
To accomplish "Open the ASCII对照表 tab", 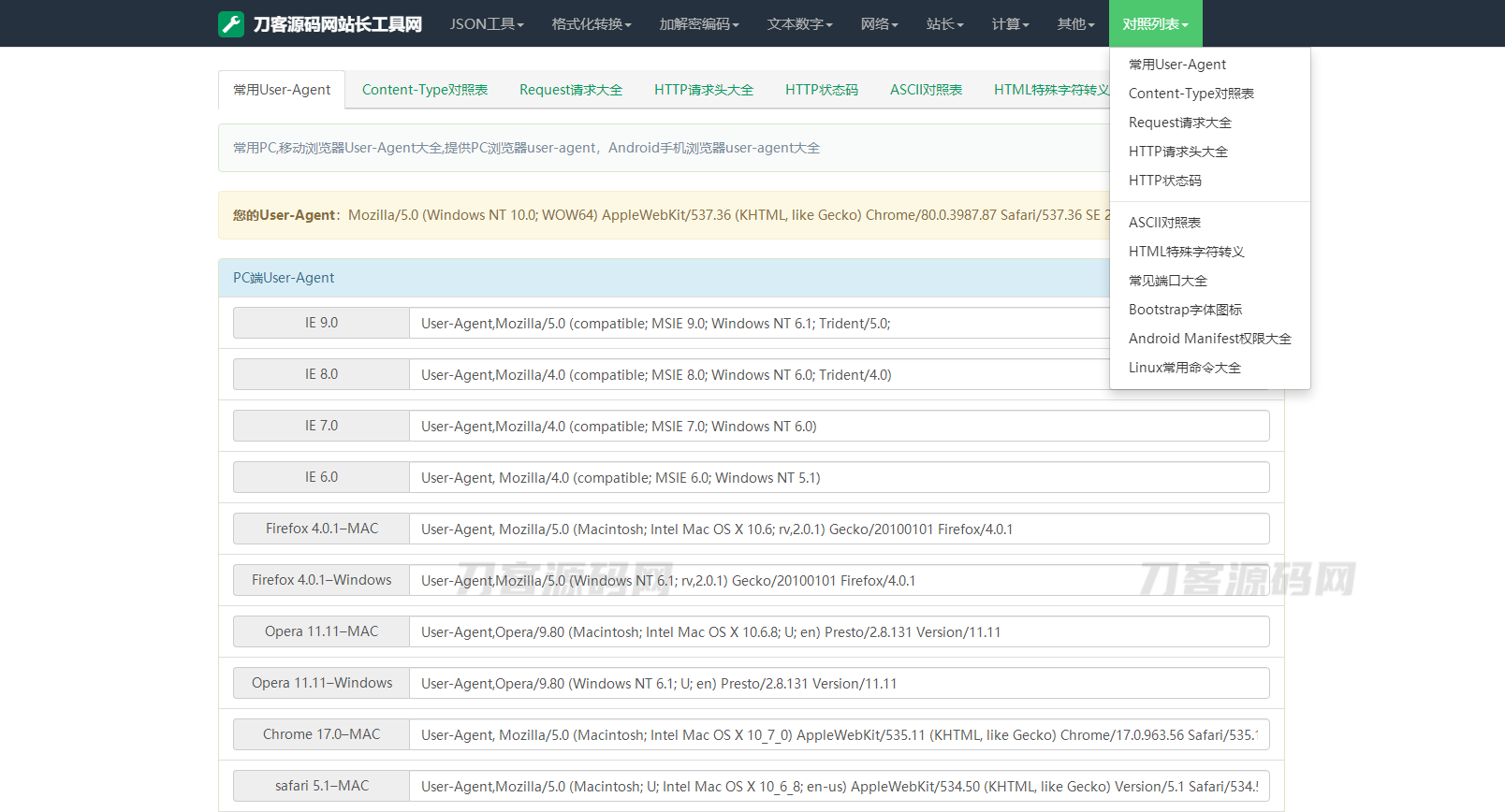I will coord(926,90).
